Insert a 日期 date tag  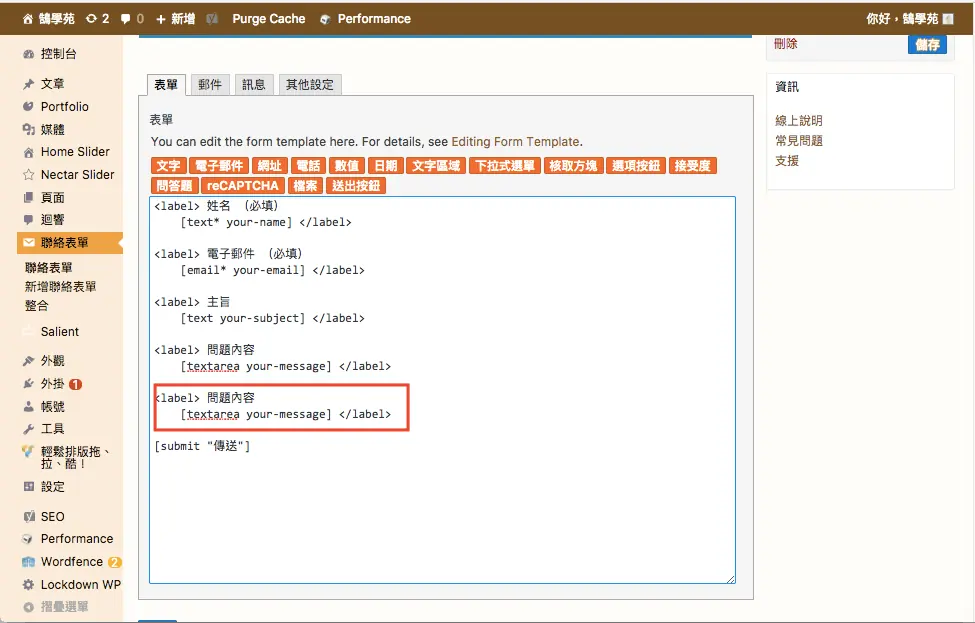click(x=386, y=166)
